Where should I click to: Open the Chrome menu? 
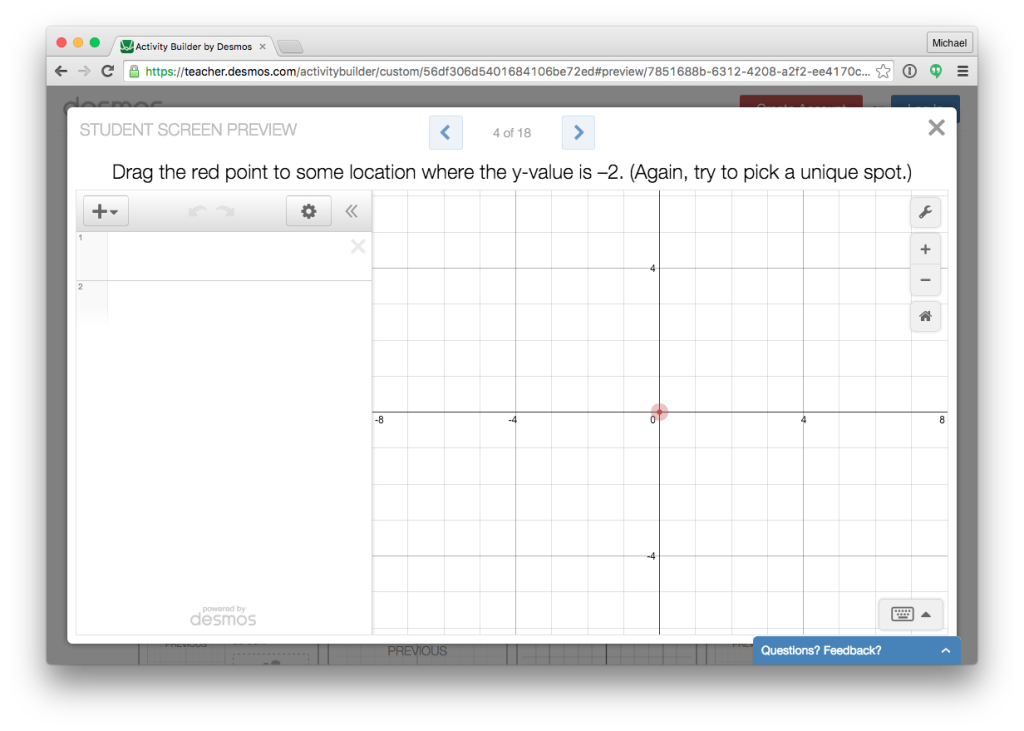tap(962, 71)
